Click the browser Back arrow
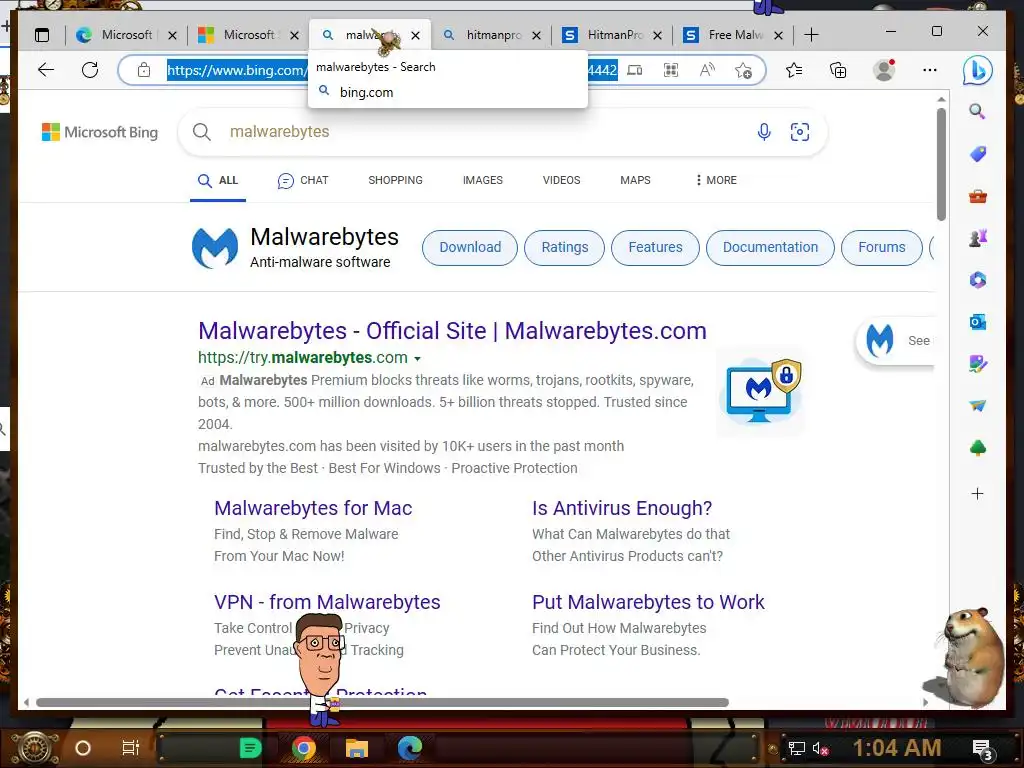The width and height of the screenshot is (1024, 768). point(46,70)
